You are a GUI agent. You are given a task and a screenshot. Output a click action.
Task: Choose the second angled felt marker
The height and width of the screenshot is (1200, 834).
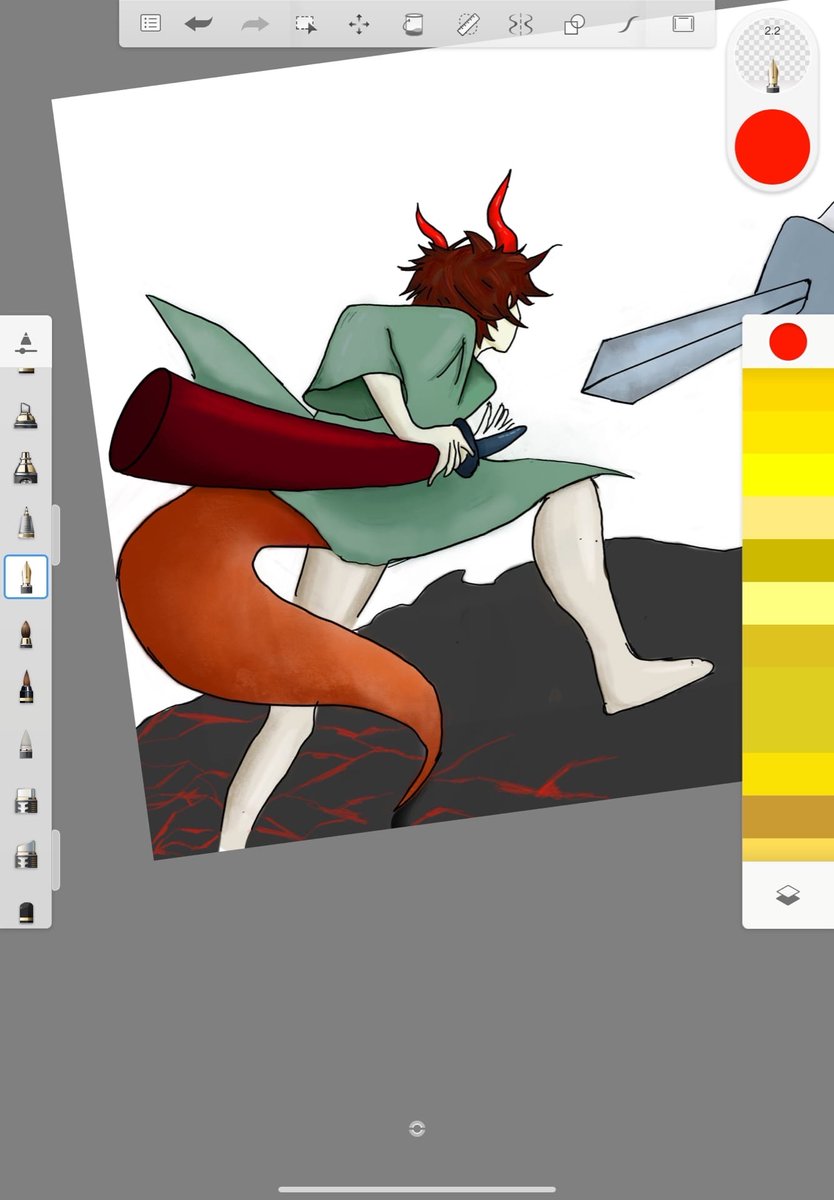tap(26, 855)
